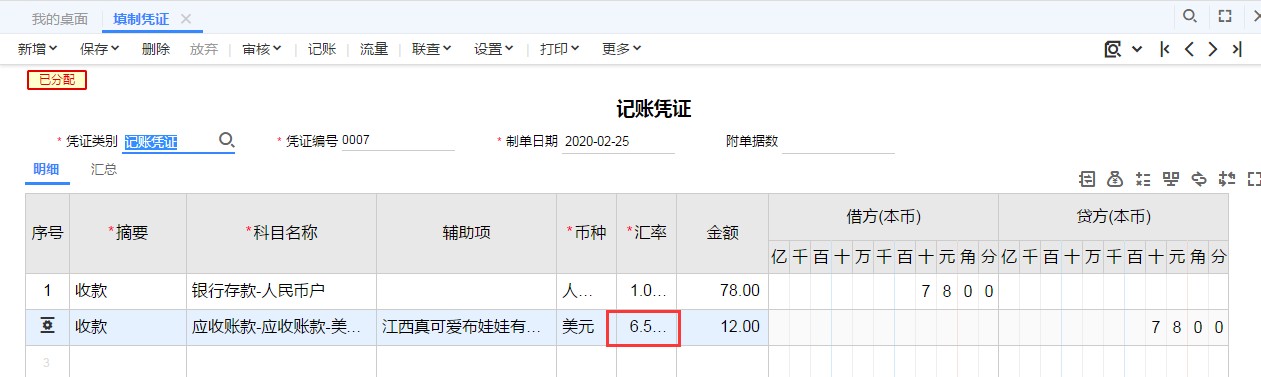Click the 放弃 button
The width and height of the screenshot is (1261, 377).
(204, 49)
